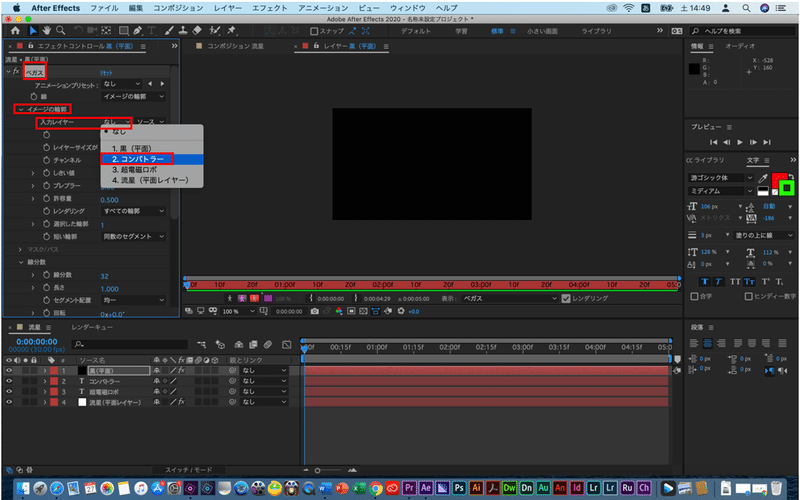Choose 4. 流星(平面レイヤー) from the list
Viewport: 800px width, 500px height.
[x=152, y=180]
